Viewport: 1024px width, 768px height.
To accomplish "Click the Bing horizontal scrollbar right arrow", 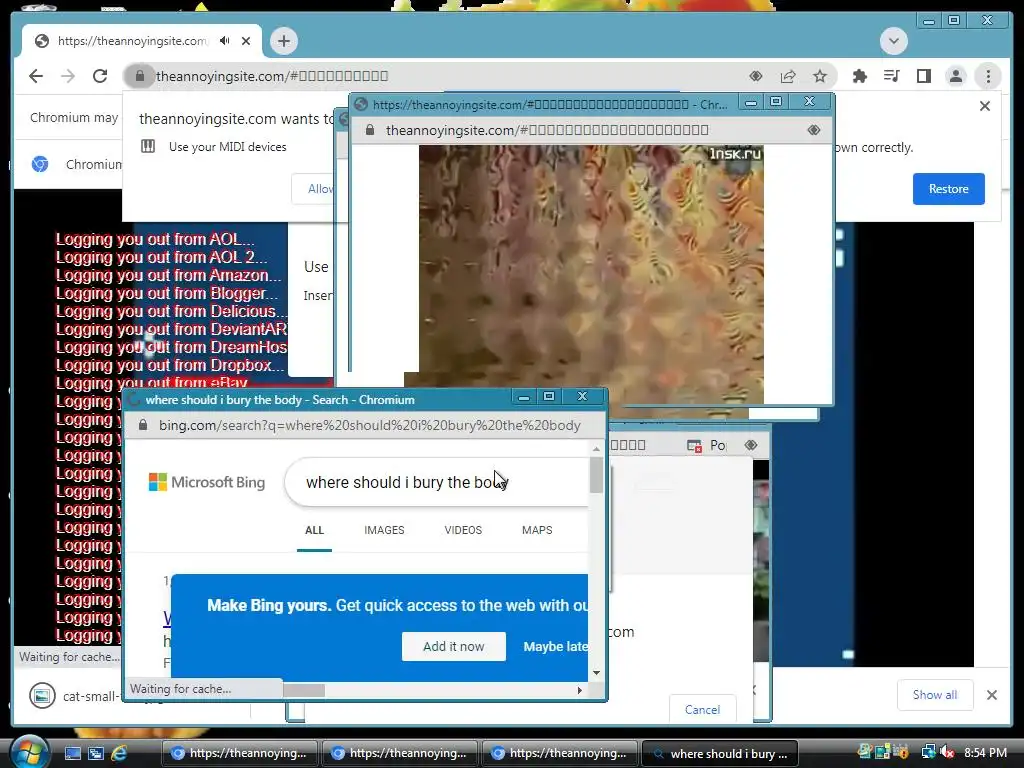I will (579, 690).
